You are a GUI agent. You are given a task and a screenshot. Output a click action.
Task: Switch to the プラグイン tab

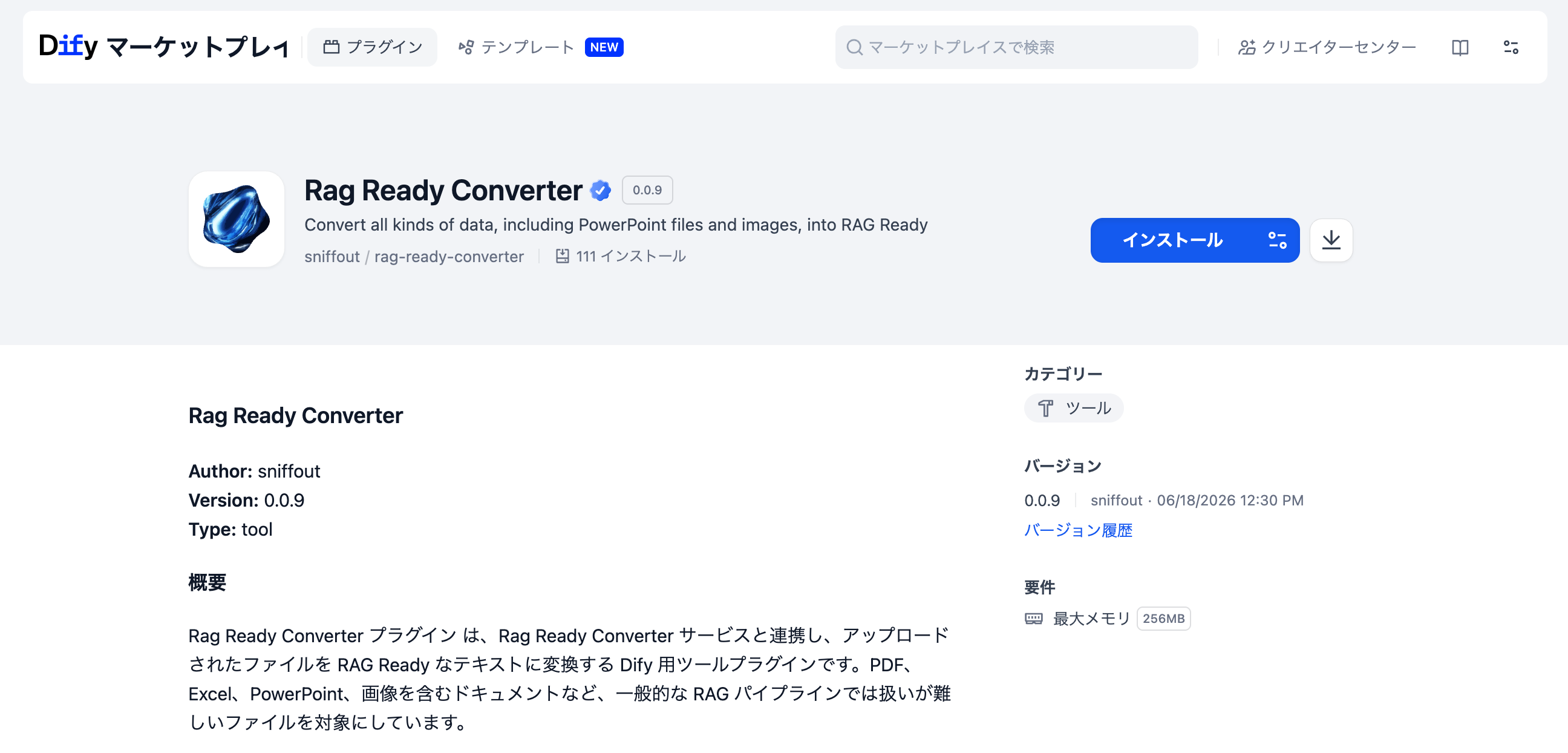372,47
